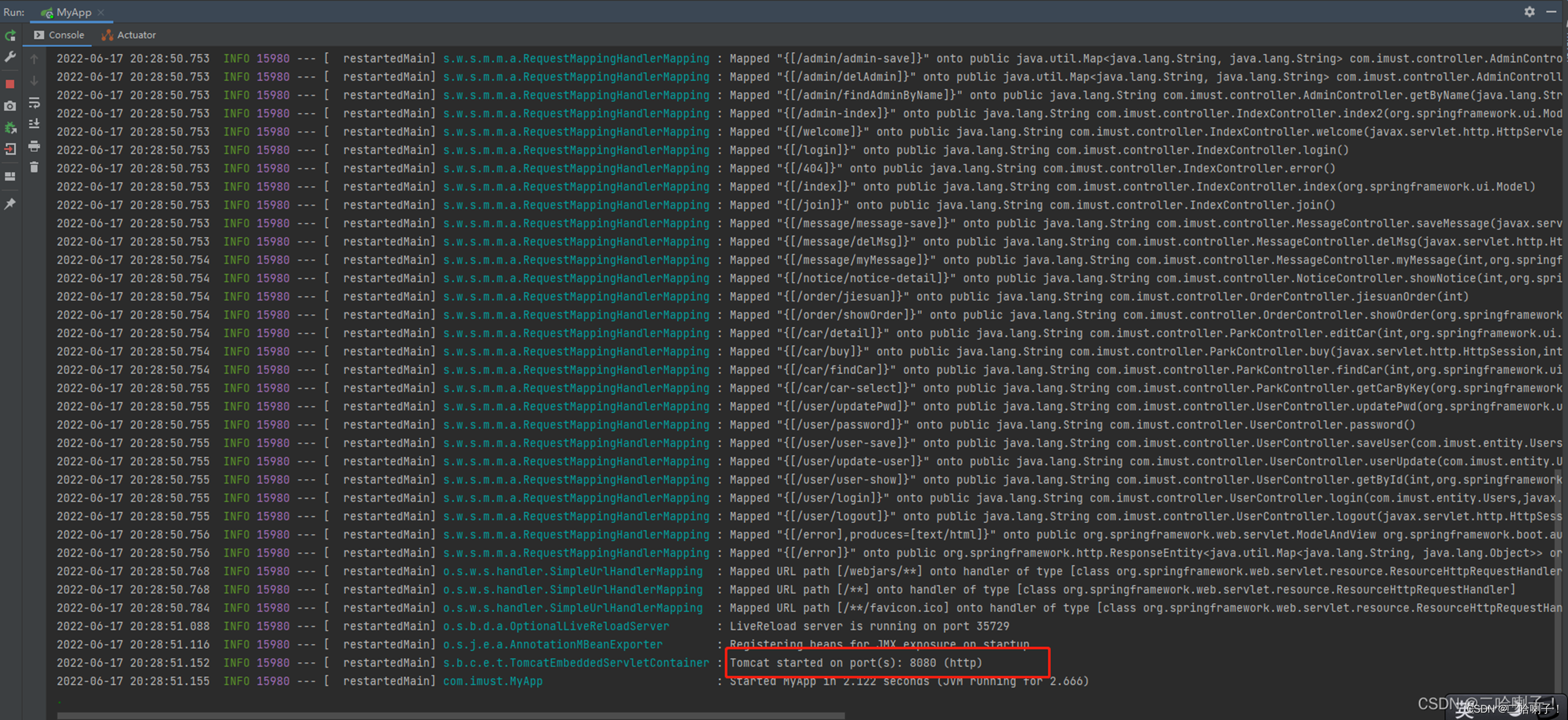Screen dimensions: 1568x720
Task: Toggle scroll to end of console
Action: click(34, 124)
